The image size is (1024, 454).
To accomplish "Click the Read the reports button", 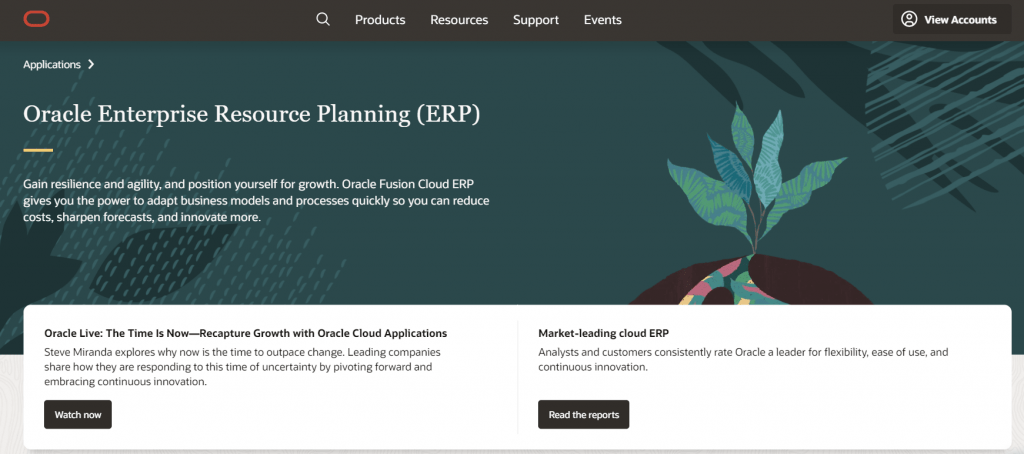I will pyautogui.click(x=583, y=414).
